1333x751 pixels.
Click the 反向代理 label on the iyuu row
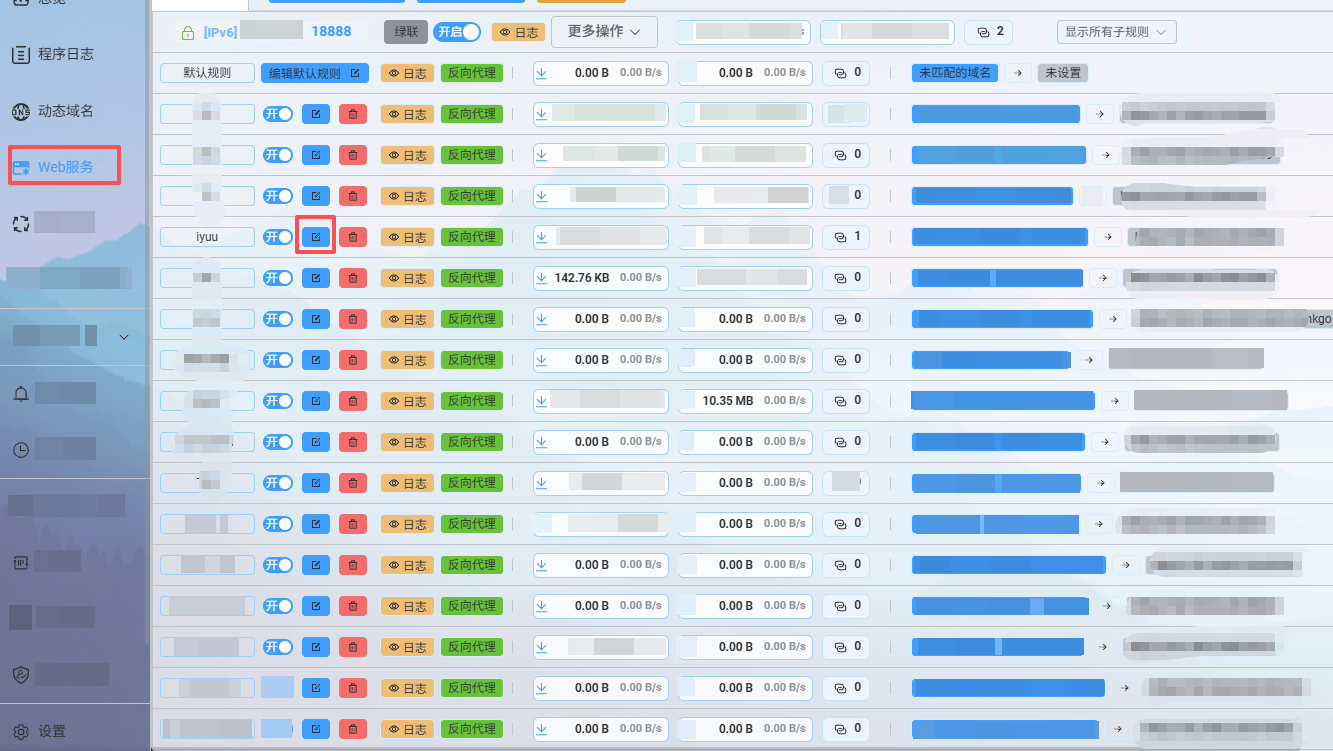[471, 237]
